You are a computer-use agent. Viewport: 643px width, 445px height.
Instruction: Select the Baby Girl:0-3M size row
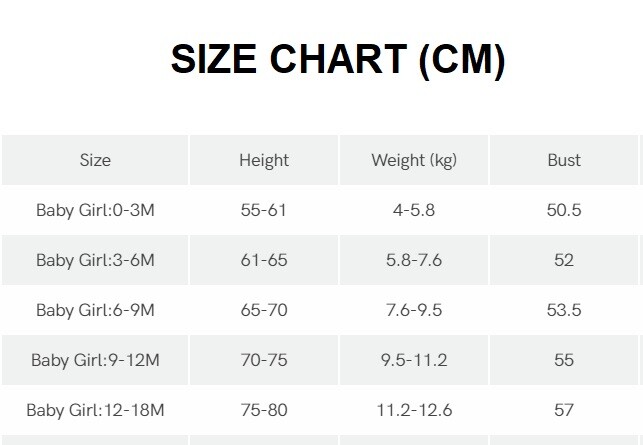click(95, 210)
